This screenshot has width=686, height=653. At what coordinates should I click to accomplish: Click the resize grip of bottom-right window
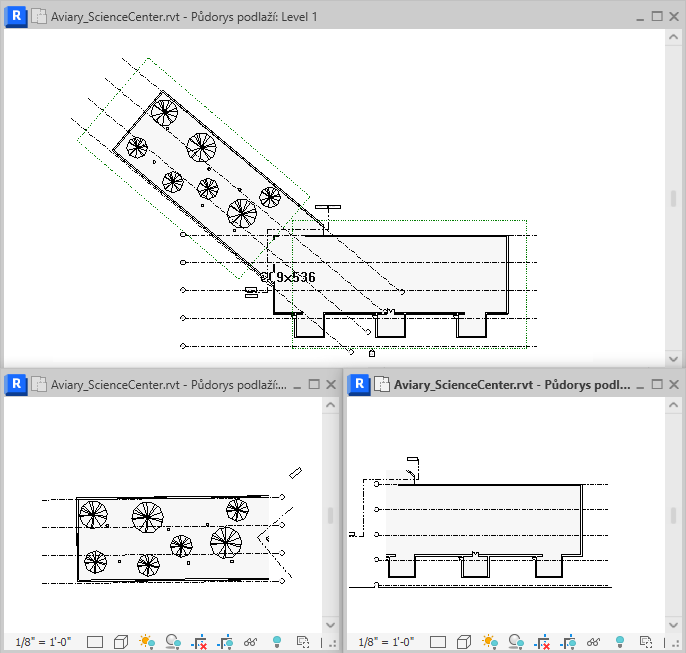676,643
